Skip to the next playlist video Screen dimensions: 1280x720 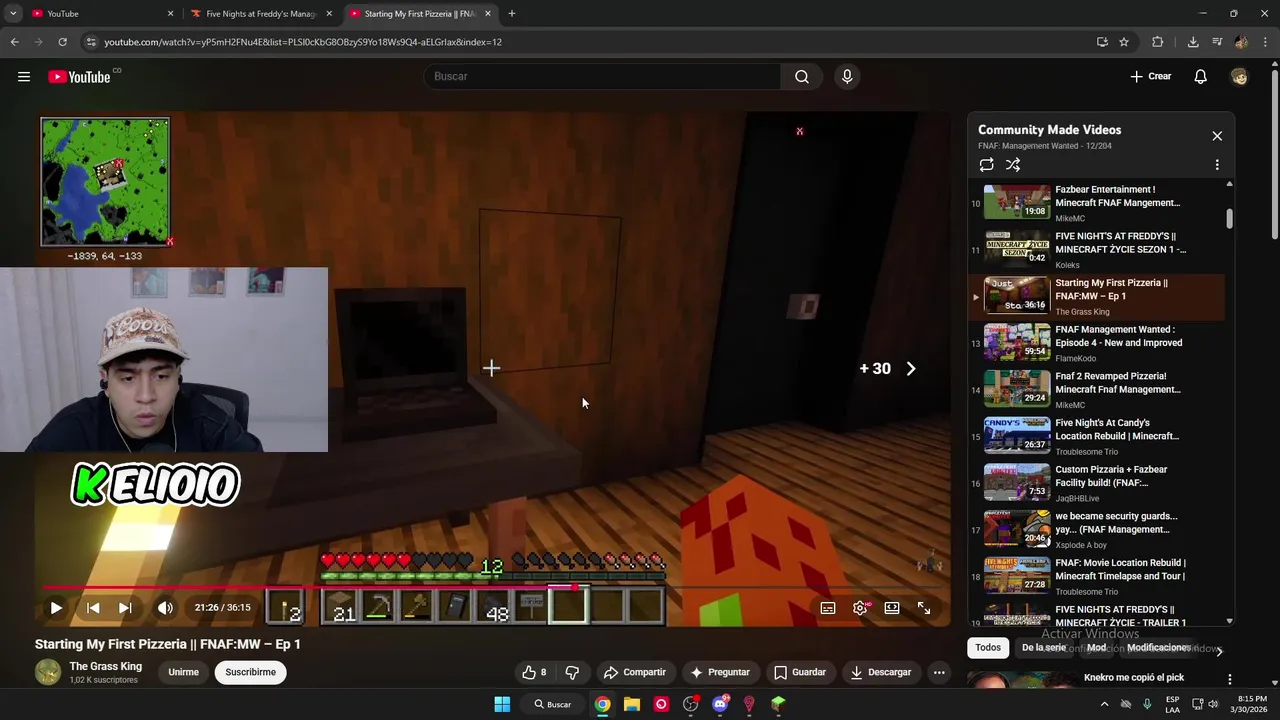tap(125, 607)
